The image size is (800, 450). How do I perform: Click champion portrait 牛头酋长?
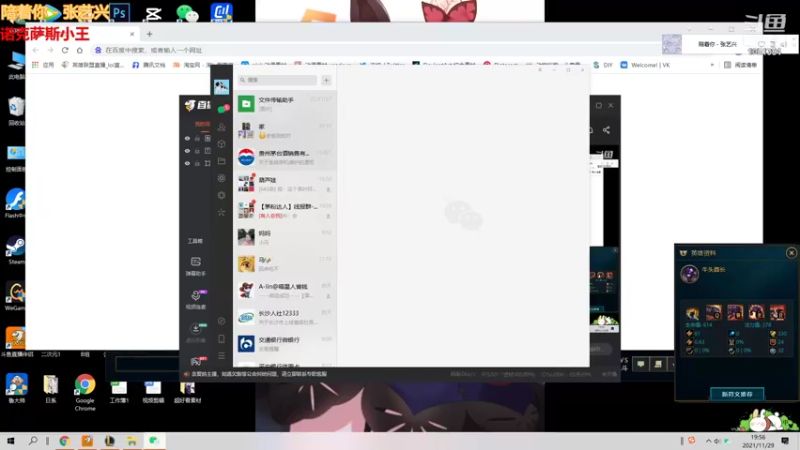click(689, 273)
